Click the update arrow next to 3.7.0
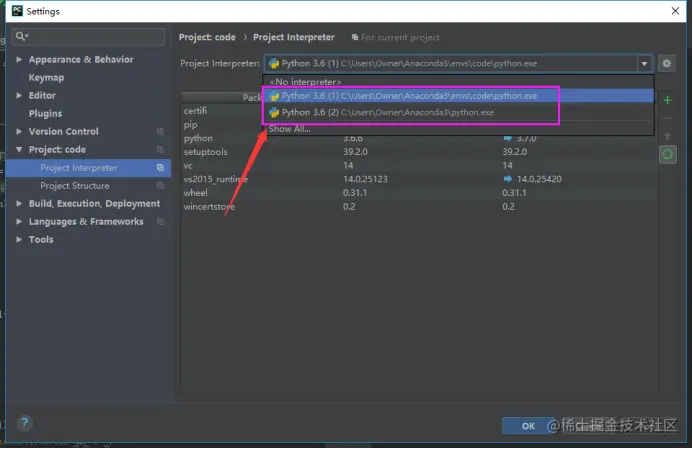This screenshot has height=449, width=693. [x=507, y=138]
